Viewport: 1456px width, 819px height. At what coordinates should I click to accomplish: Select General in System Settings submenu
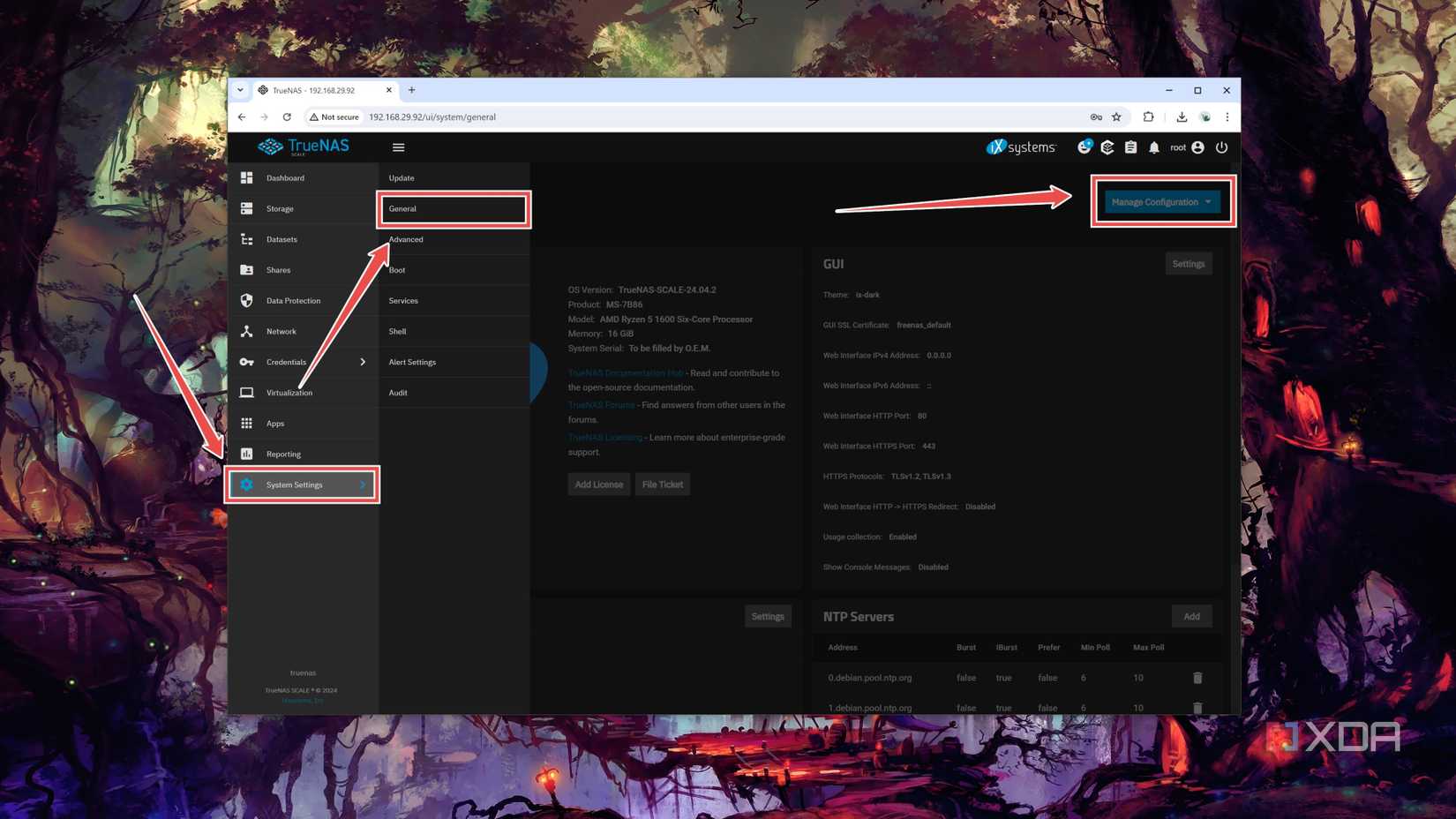[x=454, y=209]
